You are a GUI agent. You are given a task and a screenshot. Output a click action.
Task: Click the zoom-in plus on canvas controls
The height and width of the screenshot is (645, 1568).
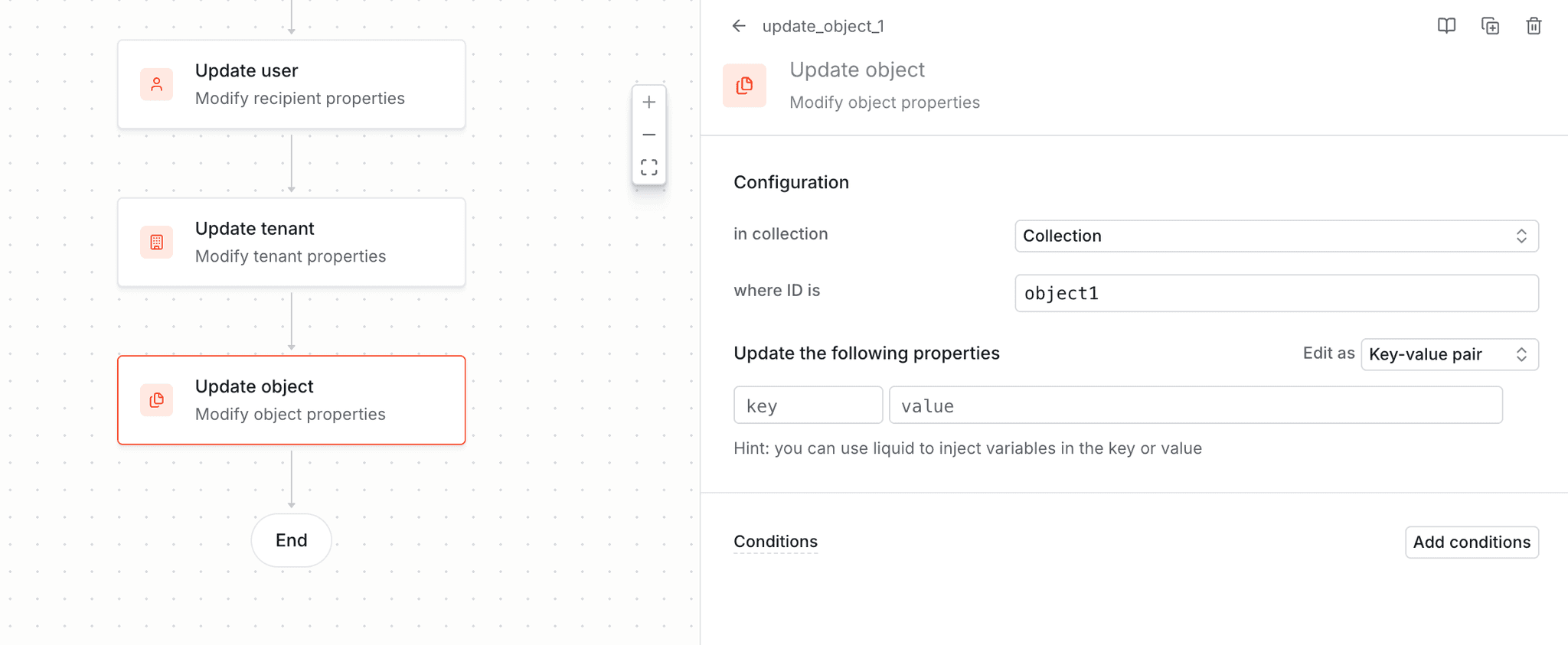[x=648, y=101]
